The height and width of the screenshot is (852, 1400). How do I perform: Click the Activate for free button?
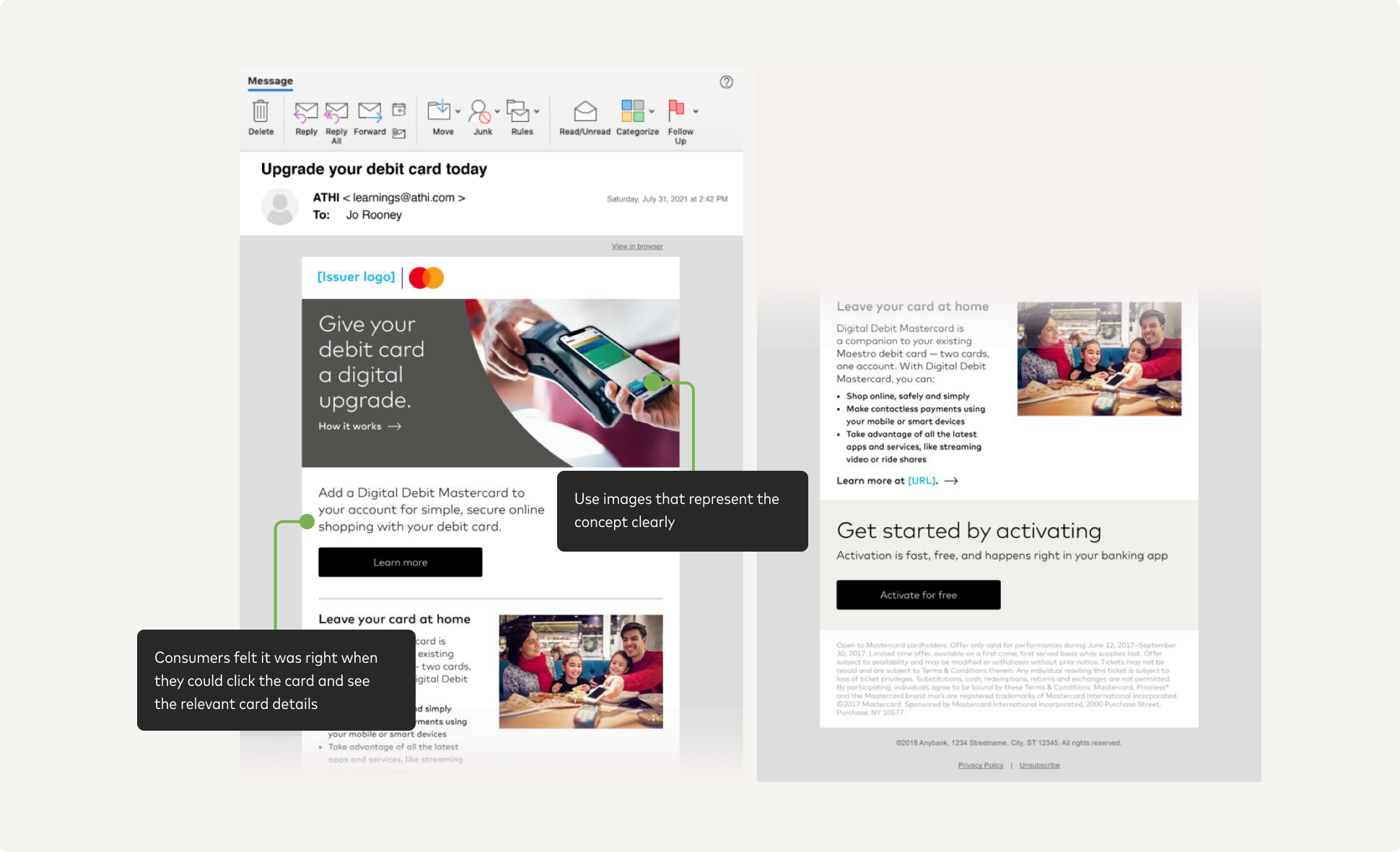[918, 595]
